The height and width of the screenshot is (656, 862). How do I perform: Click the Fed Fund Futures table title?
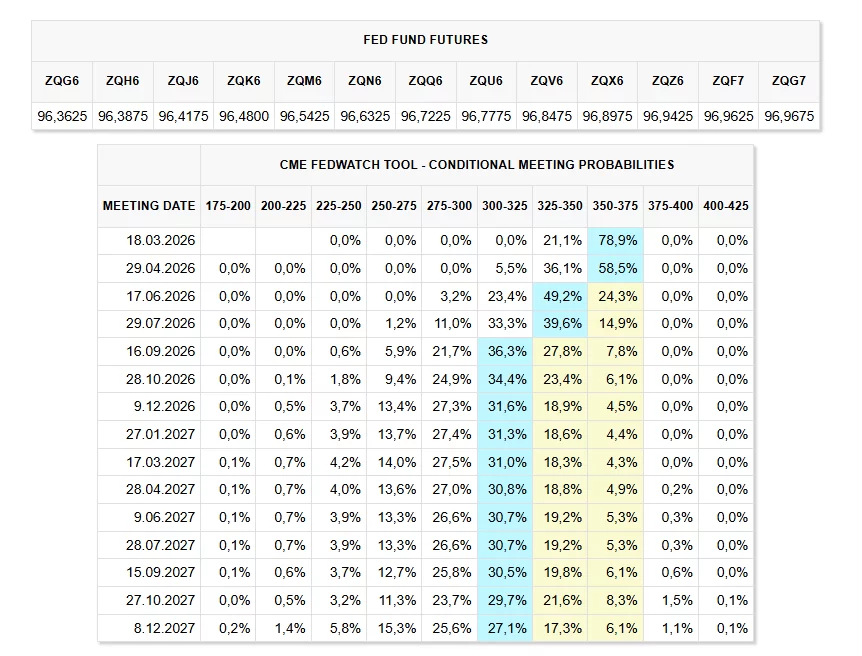pos(425,40)
